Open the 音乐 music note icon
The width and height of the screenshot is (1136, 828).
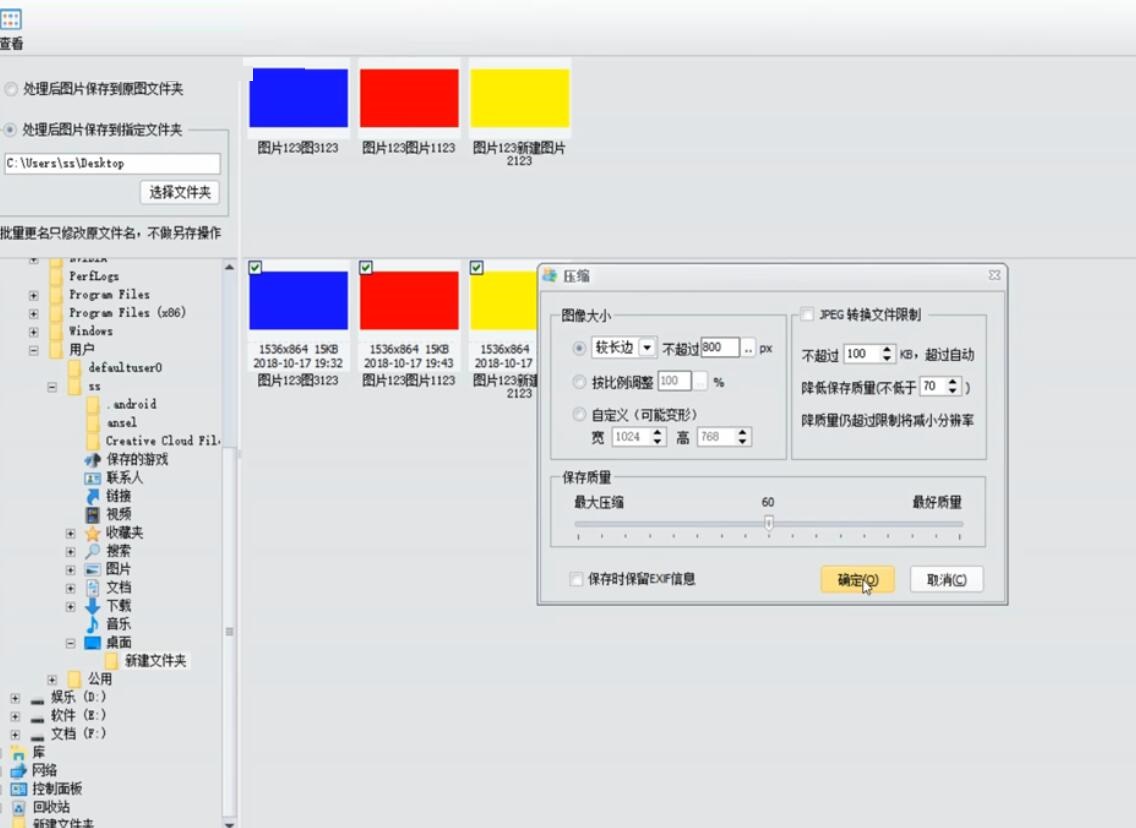93,624
